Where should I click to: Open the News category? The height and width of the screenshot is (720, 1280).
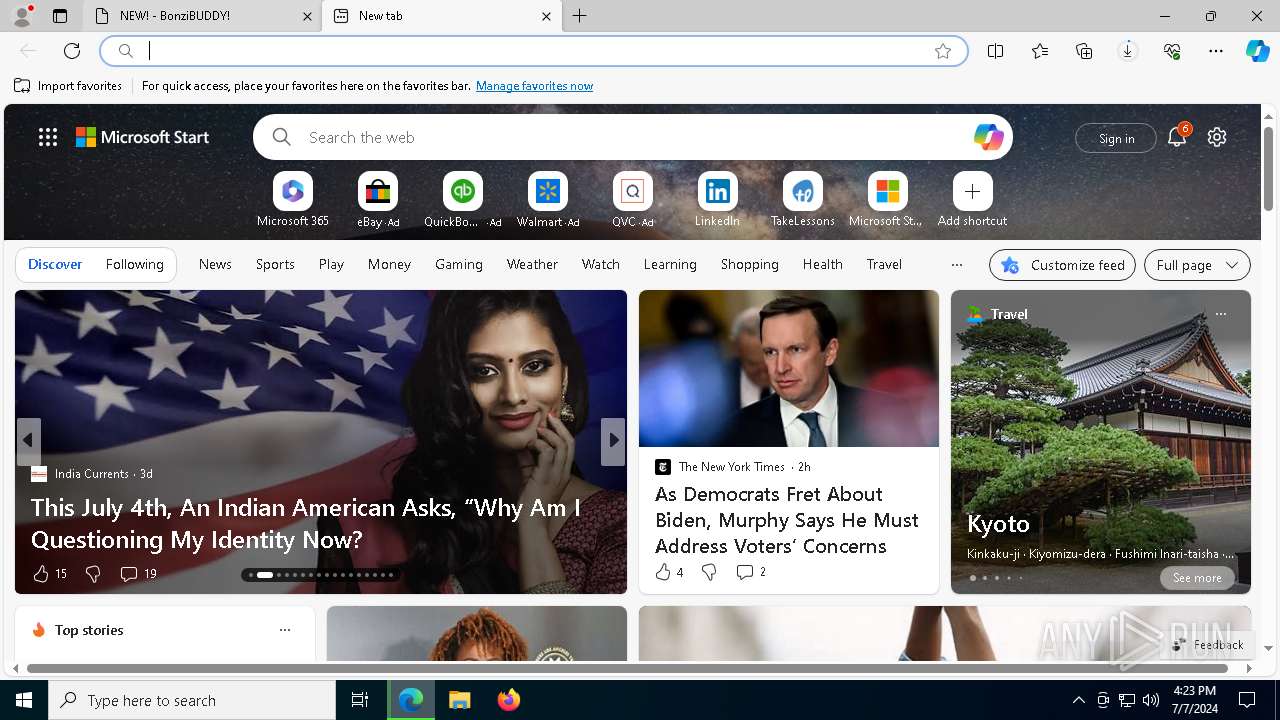(x=215, y=264)
